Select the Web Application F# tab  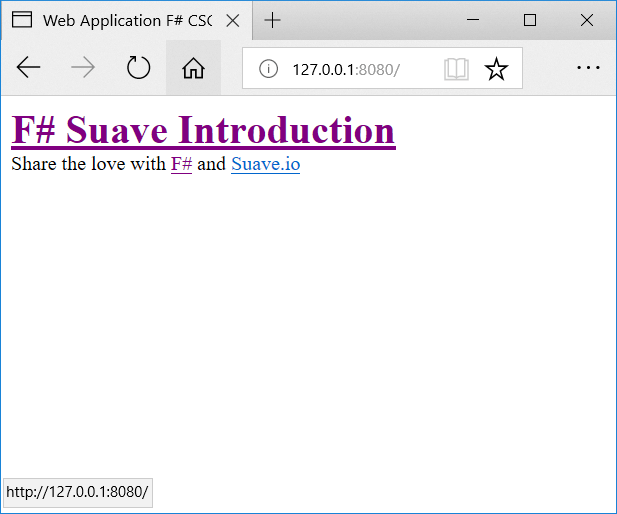(127, 20)
